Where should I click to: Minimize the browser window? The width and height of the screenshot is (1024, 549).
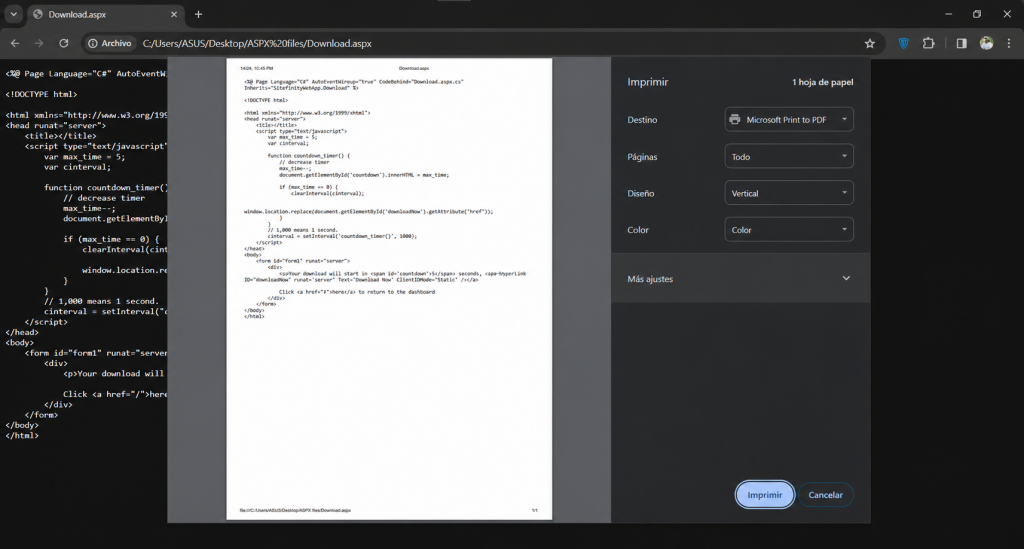(948, 14)
